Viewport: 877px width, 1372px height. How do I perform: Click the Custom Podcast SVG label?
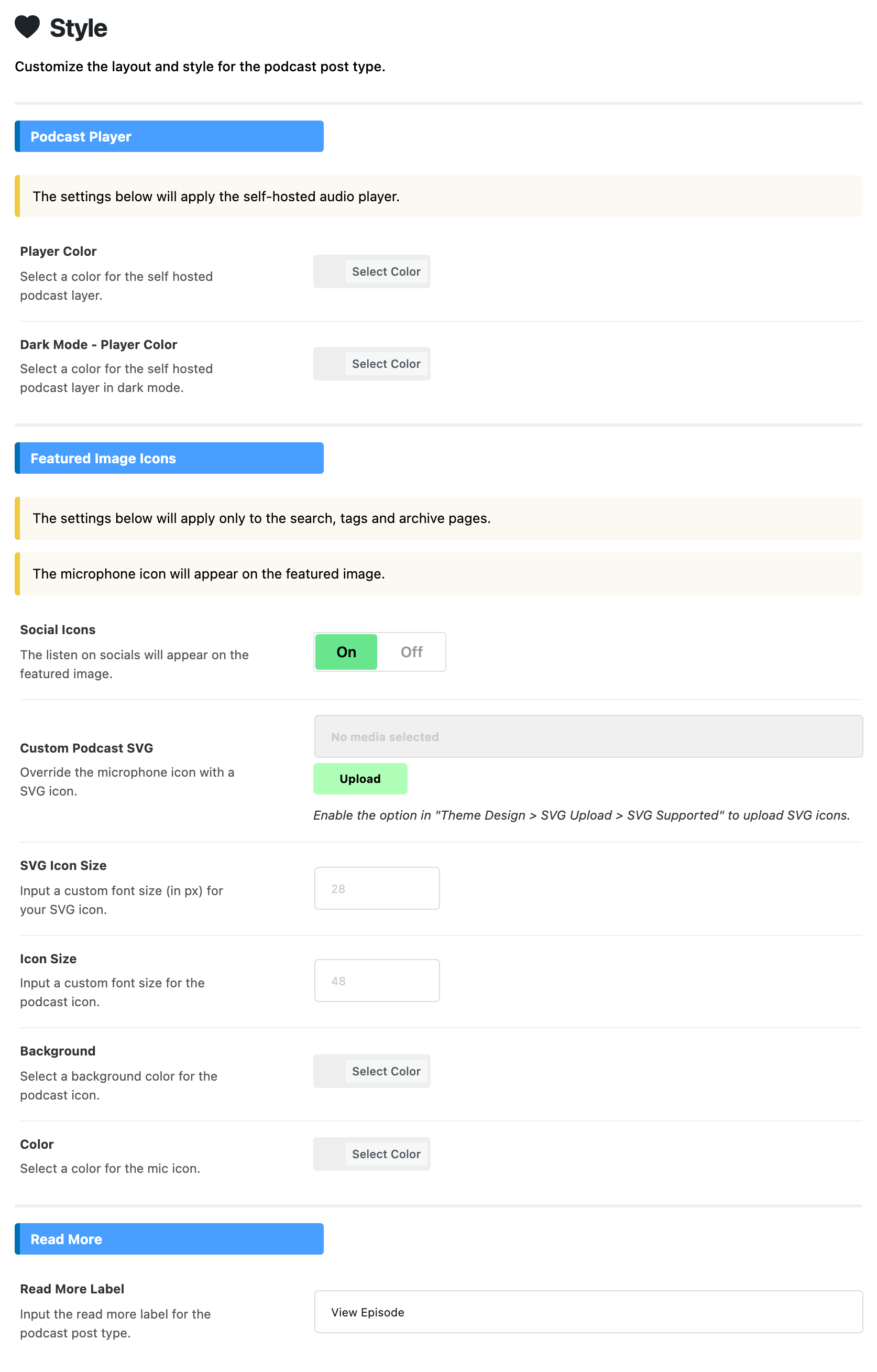click(x=86, y=748)
